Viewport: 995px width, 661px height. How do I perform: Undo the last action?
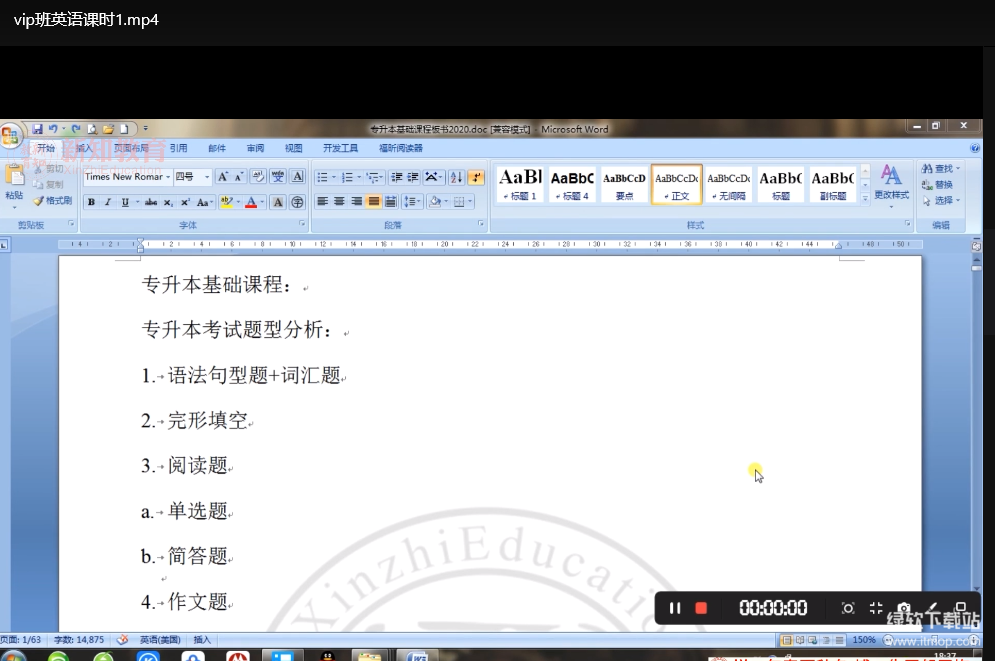53,129
